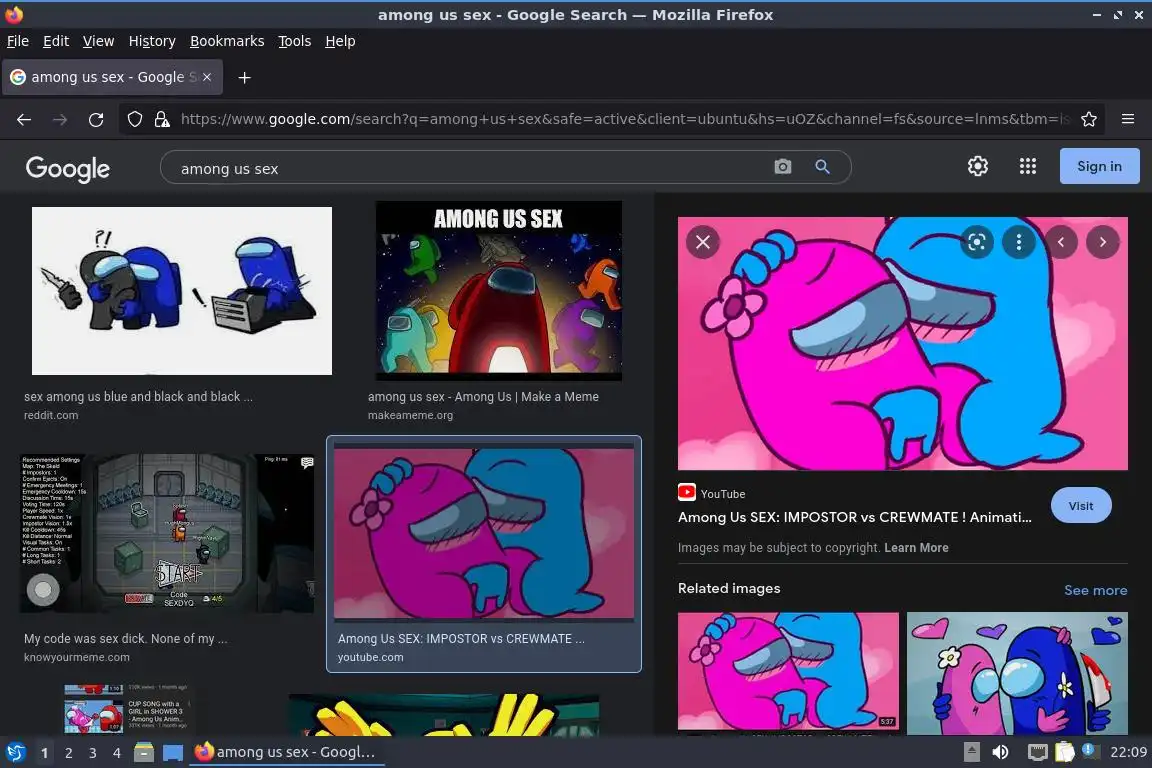Open Google quick settings gear
The image size is (1152, 768).
(x=978, y=166)
